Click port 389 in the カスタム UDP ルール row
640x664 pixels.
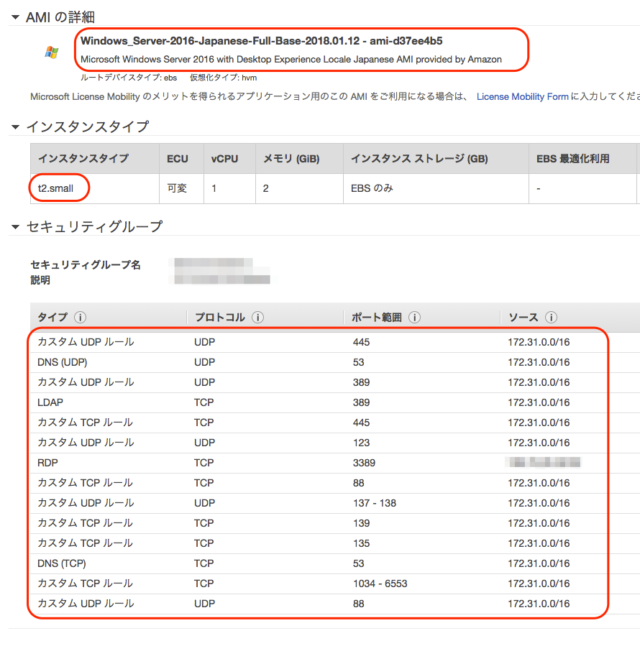click(361, 382)
